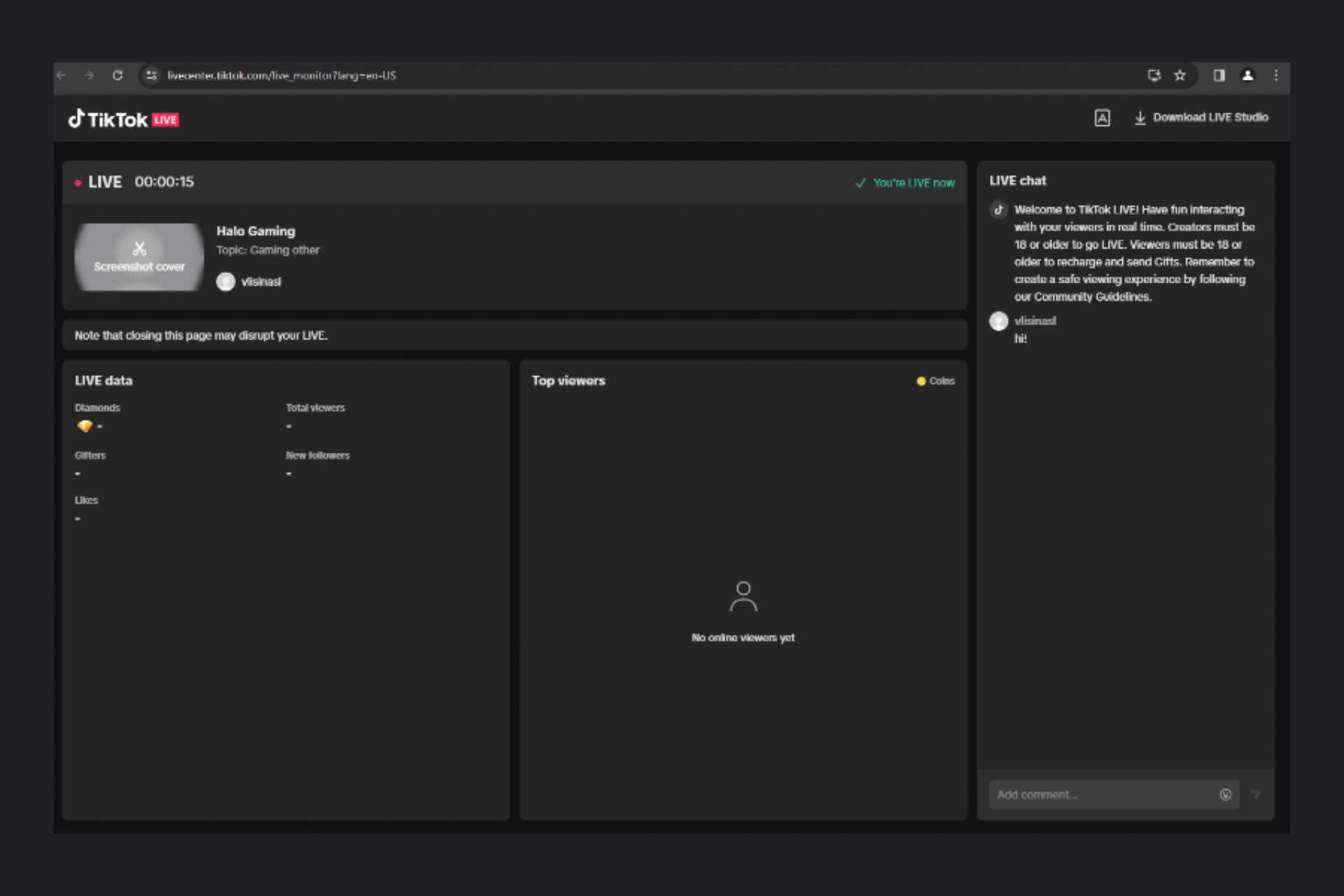Click Download LIVE Studio
1344x896 pixels.
coord(1201,118)
